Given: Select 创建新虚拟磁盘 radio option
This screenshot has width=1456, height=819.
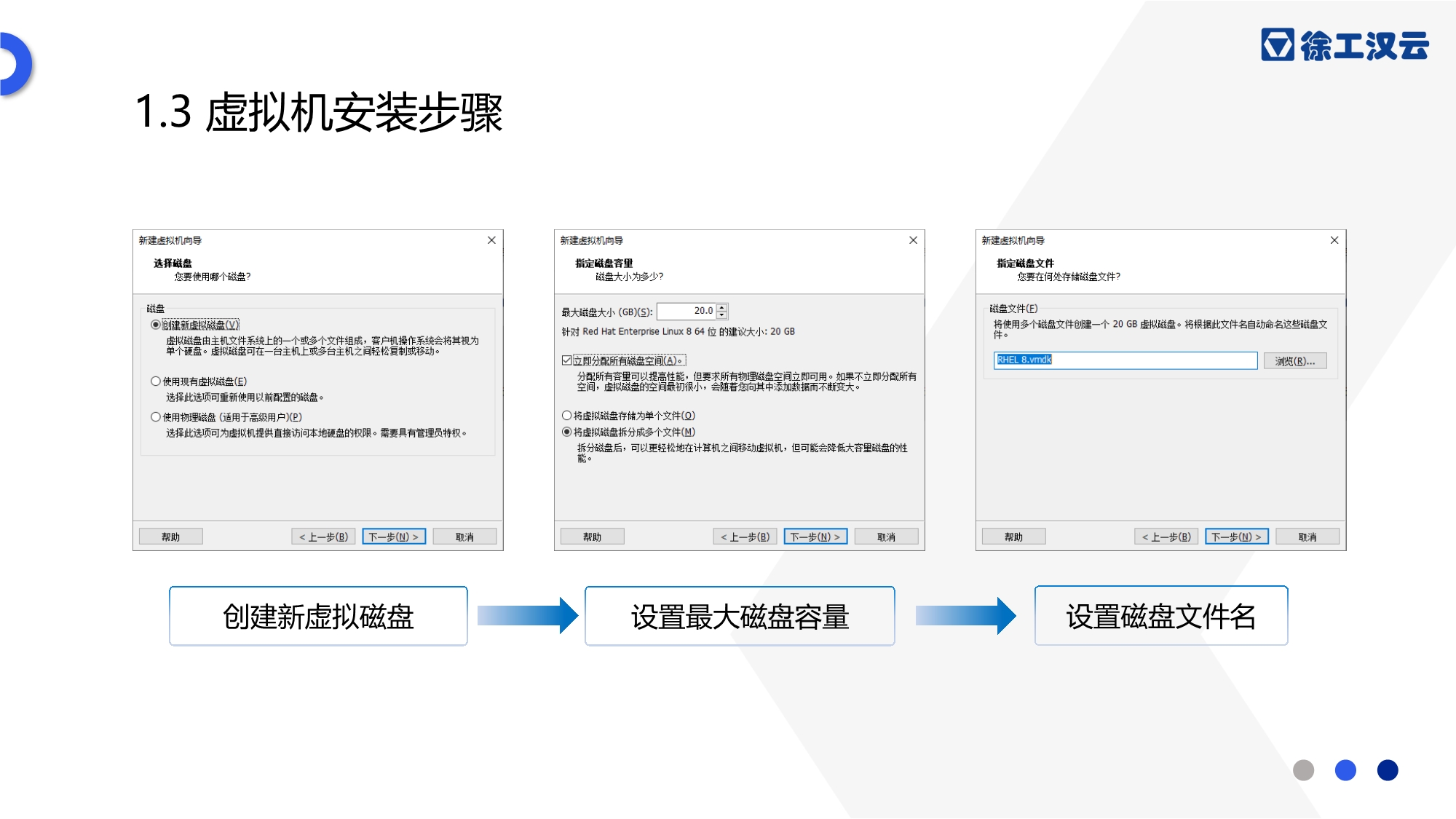Looking at the screenshot, I should (156, 325).
